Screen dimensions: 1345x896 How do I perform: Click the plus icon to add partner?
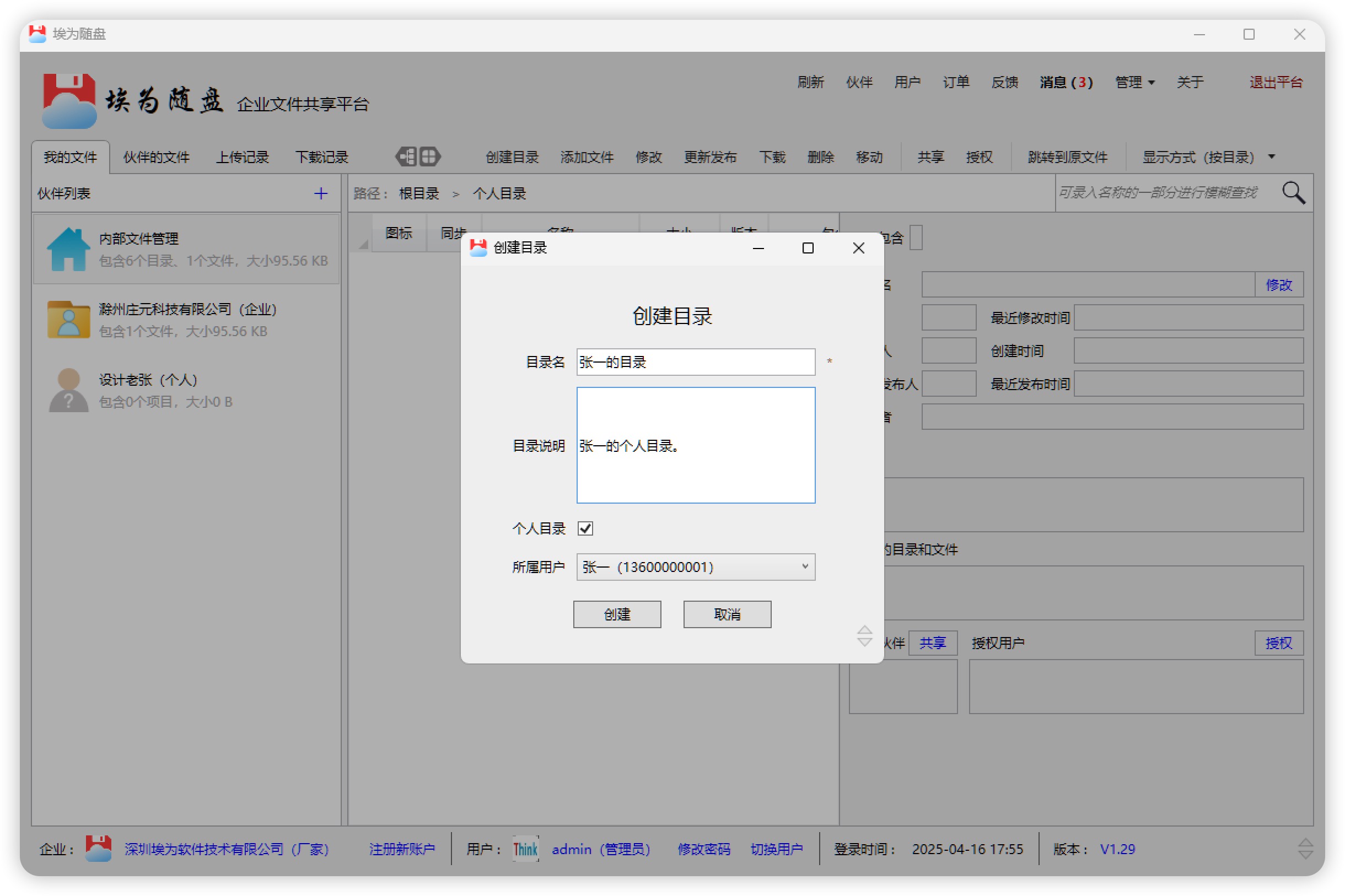pos(321,194)
